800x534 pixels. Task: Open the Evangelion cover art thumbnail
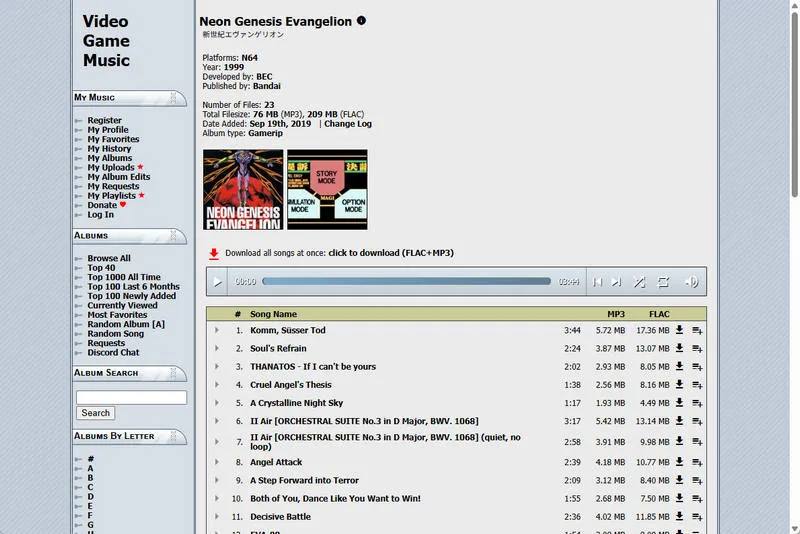[x=243, y=189]
